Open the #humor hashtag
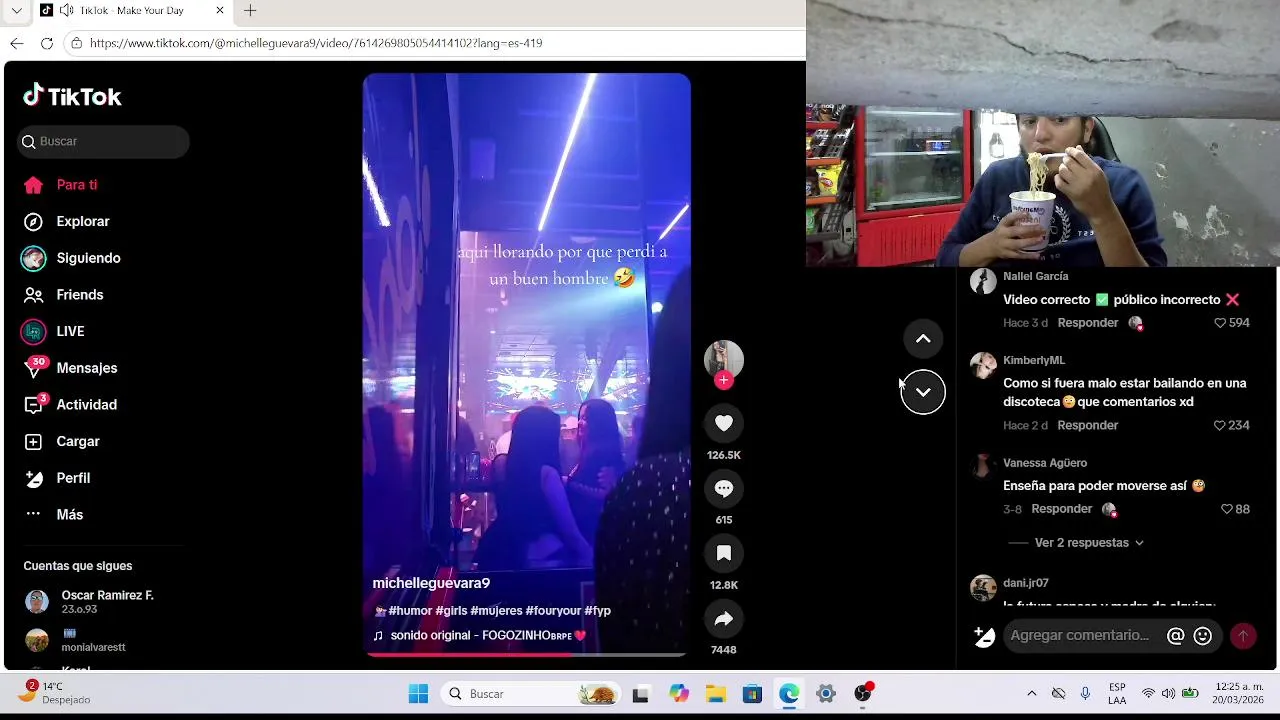Screen dimensions: 1280x720 (x=410, y=610)
